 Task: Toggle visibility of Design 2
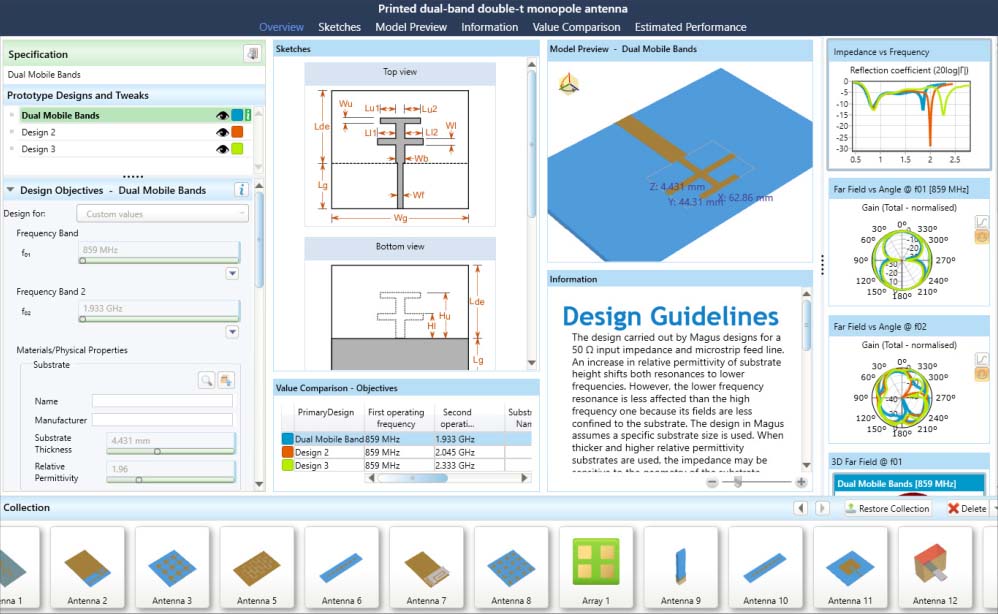[x=220, y=133]
